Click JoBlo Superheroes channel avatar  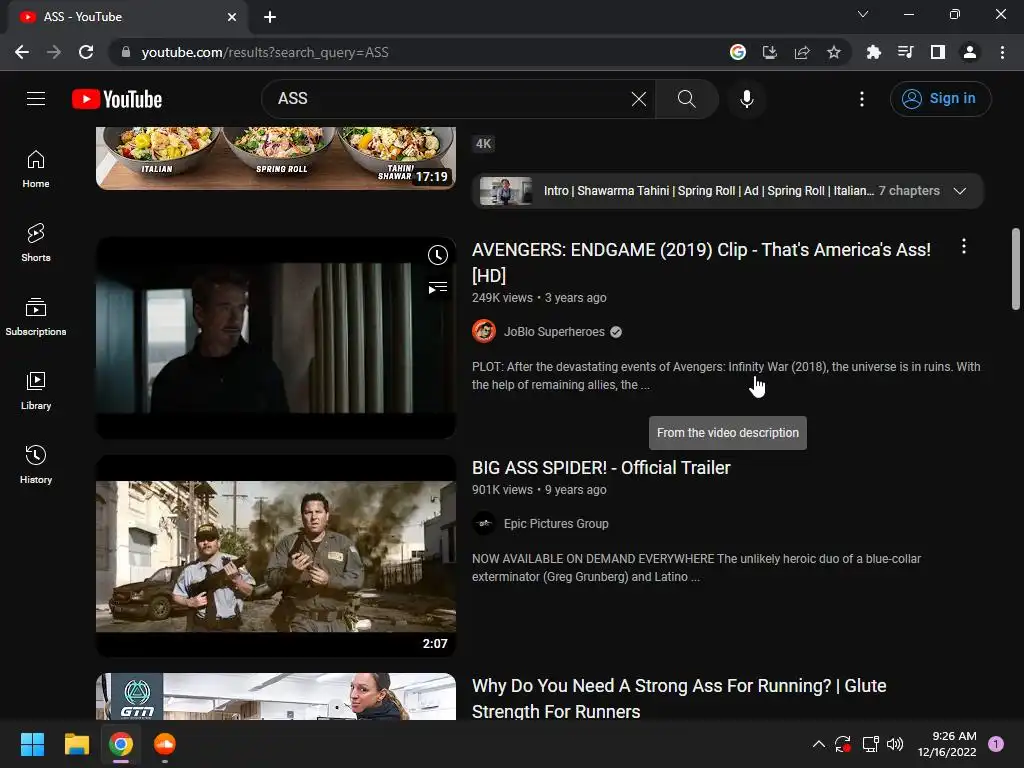(484, 332)
